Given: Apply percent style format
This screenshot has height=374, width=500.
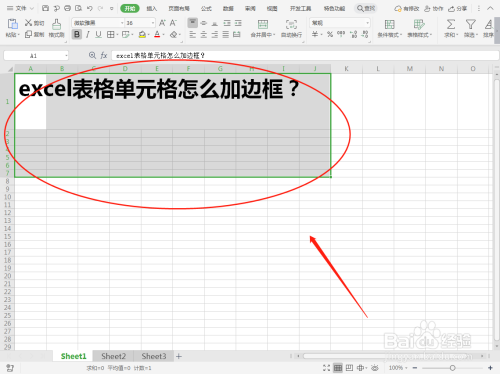Looking at the screenshot, I should point(330,34).
